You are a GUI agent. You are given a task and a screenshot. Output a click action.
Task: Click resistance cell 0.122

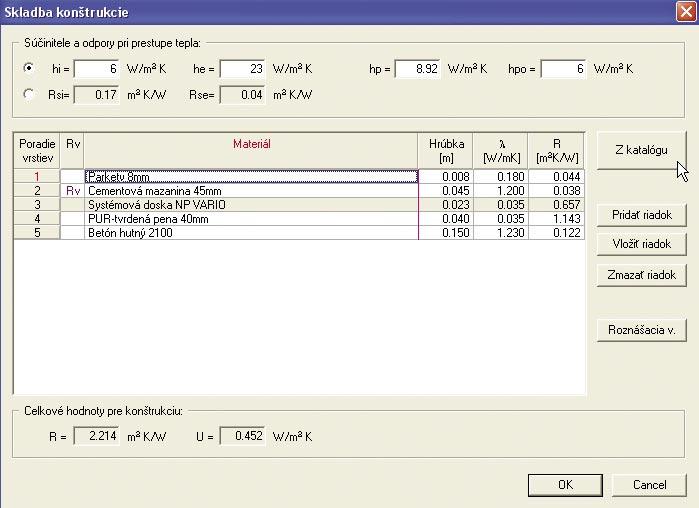[x=556, y=233]
